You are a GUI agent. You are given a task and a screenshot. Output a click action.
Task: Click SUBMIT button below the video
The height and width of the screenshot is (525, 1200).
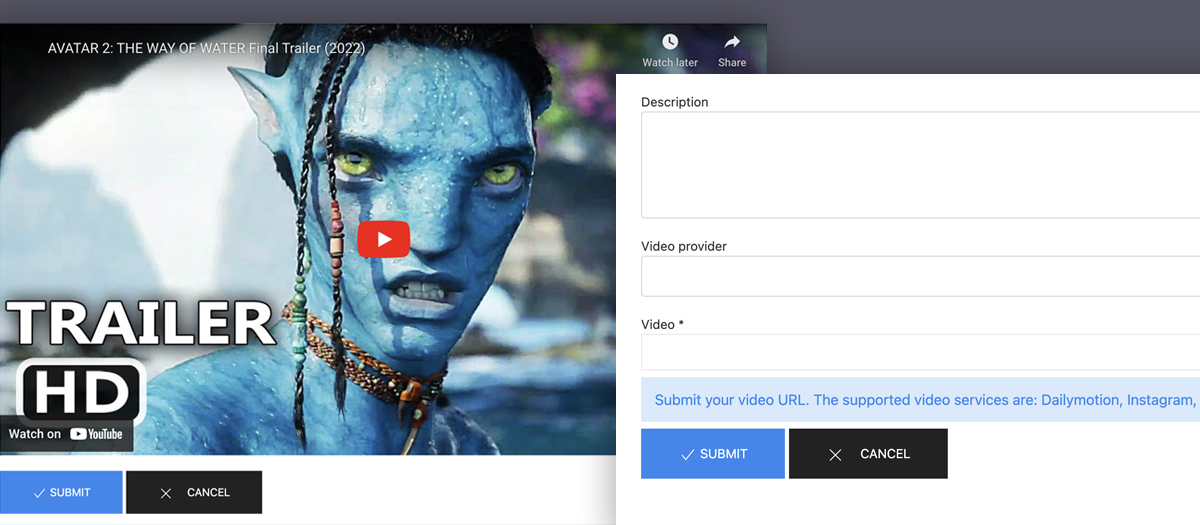pos(61,493)
